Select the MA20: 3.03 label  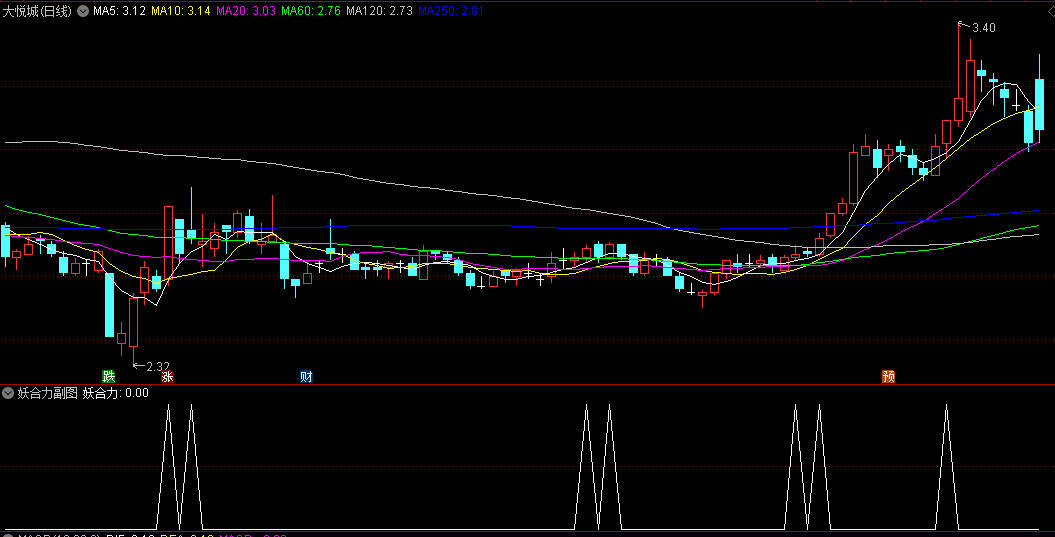pos(246,11)
